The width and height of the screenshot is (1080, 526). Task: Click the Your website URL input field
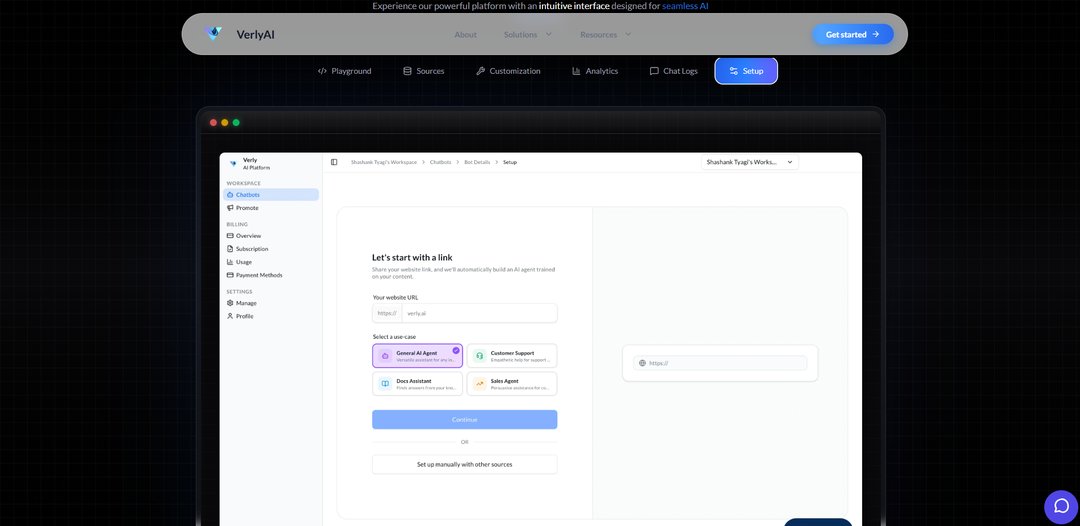pos(479,313)
